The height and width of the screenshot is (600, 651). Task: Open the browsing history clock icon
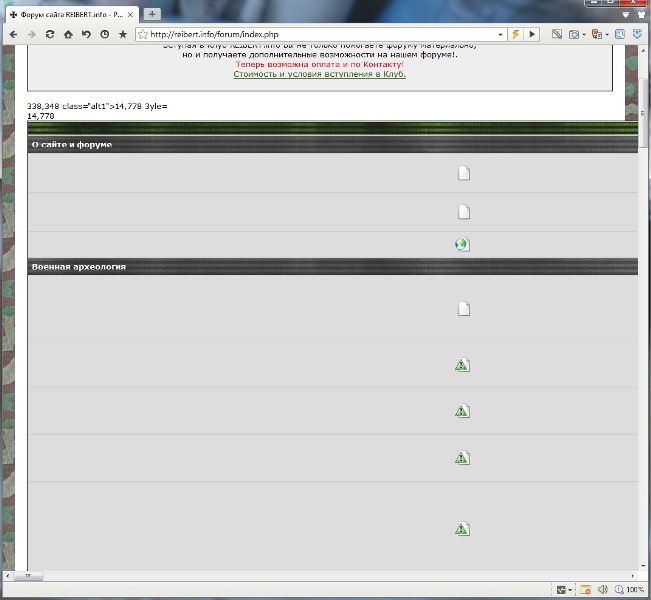105,34
